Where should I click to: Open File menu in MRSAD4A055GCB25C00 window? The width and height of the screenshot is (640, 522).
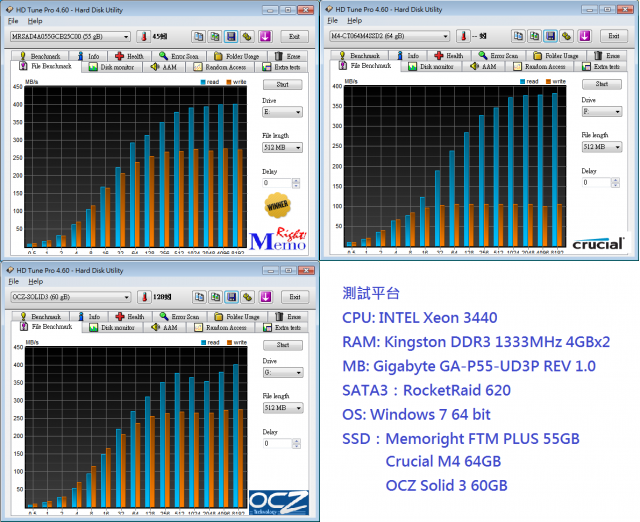click(13, 21)
